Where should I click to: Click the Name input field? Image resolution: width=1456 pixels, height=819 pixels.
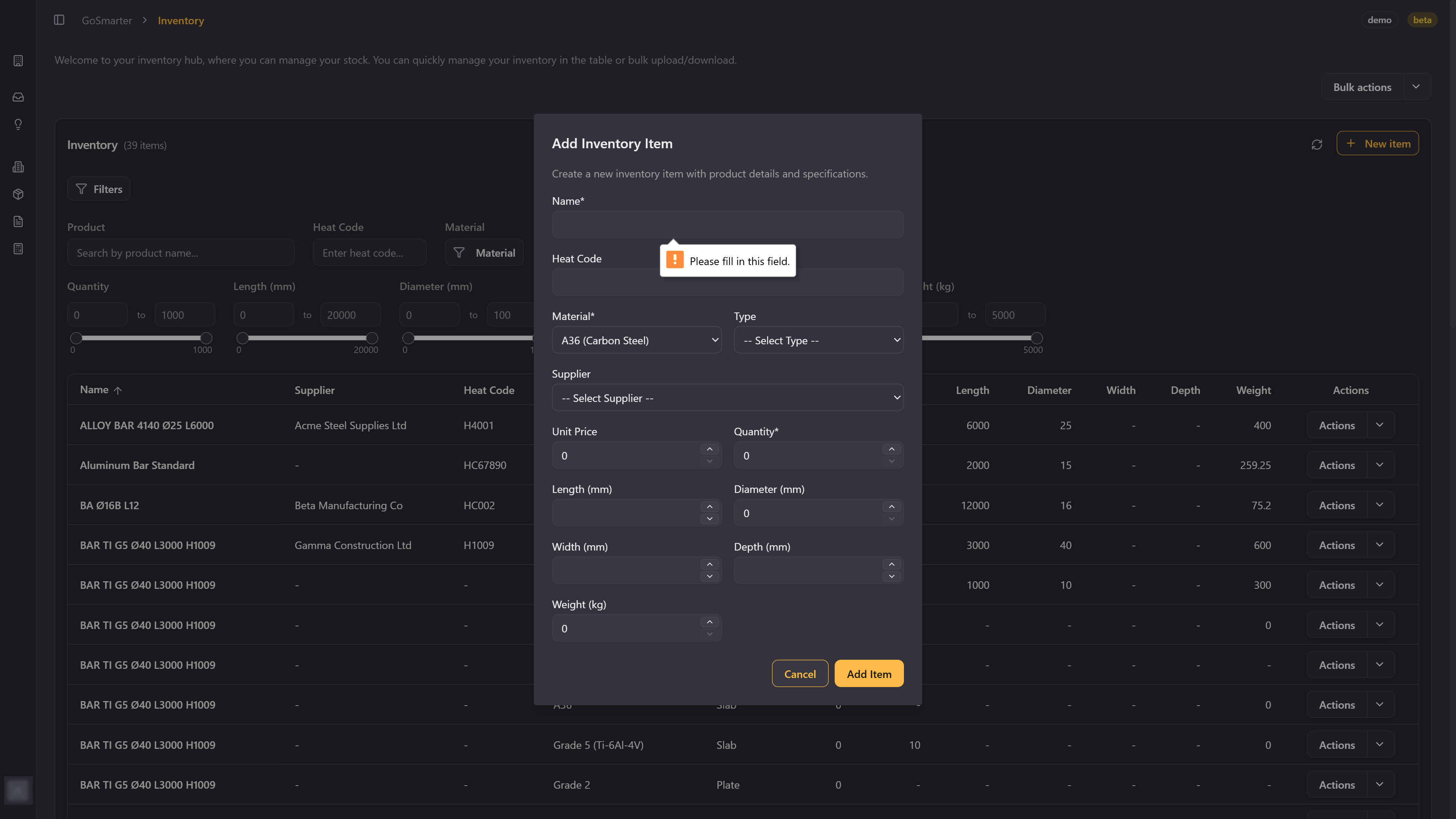tap(727, 225)
